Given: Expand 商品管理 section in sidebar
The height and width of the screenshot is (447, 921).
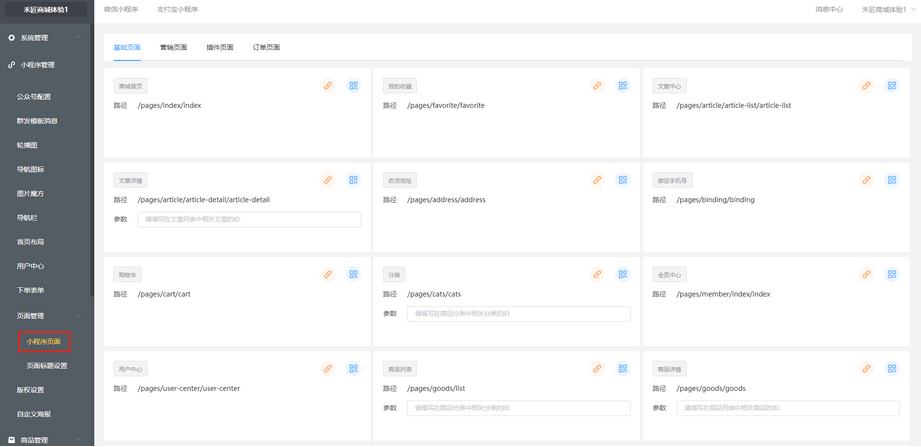Looking at the screenshot, I should click(x=46, y=439).
